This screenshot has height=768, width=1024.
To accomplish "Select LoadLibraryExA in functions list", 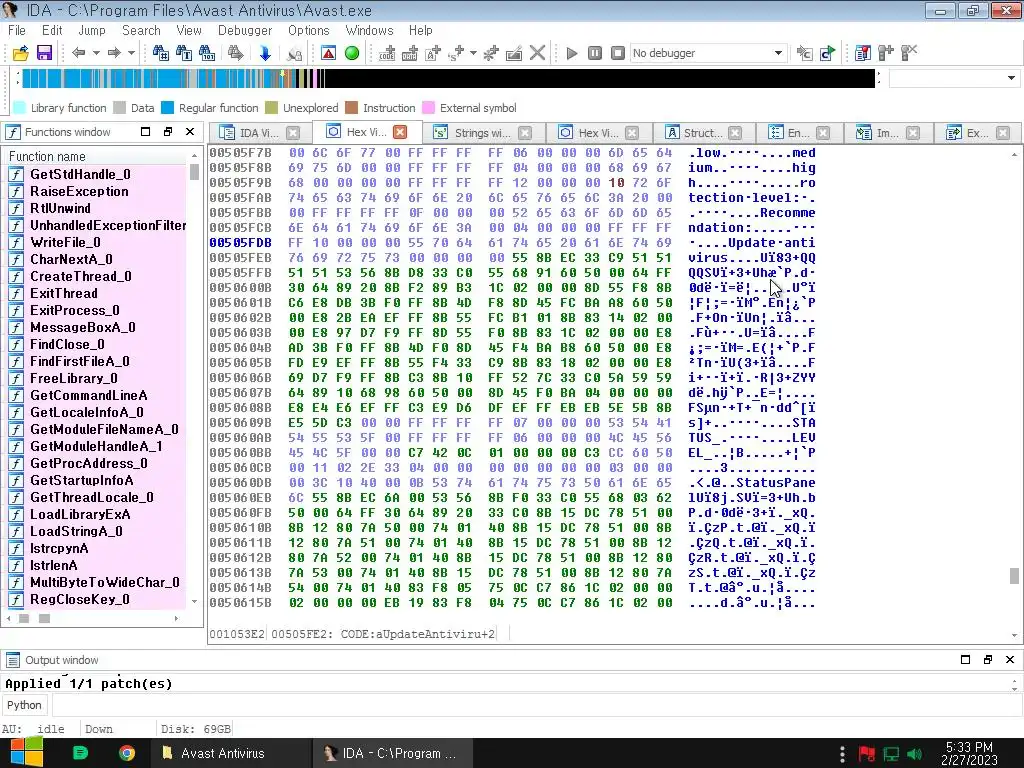I will coord(80,514).
